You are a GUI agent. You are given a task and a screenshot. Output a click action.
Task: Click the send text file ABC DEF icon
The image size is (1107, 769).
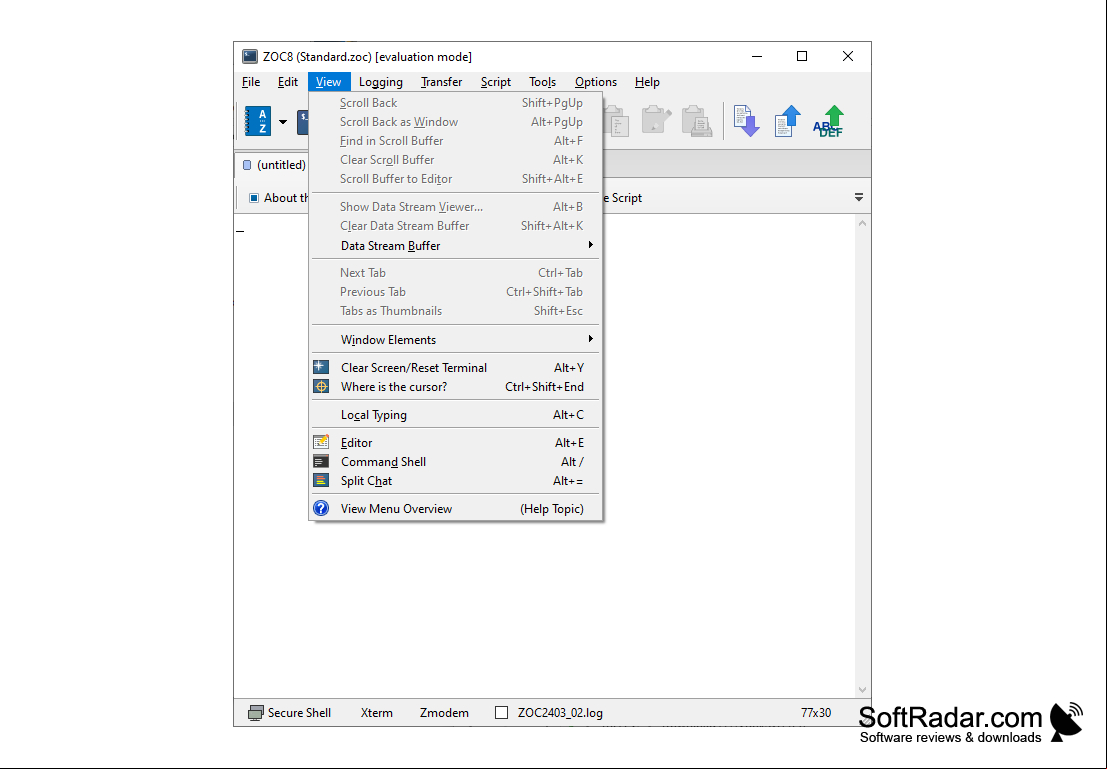click(829, 121)
